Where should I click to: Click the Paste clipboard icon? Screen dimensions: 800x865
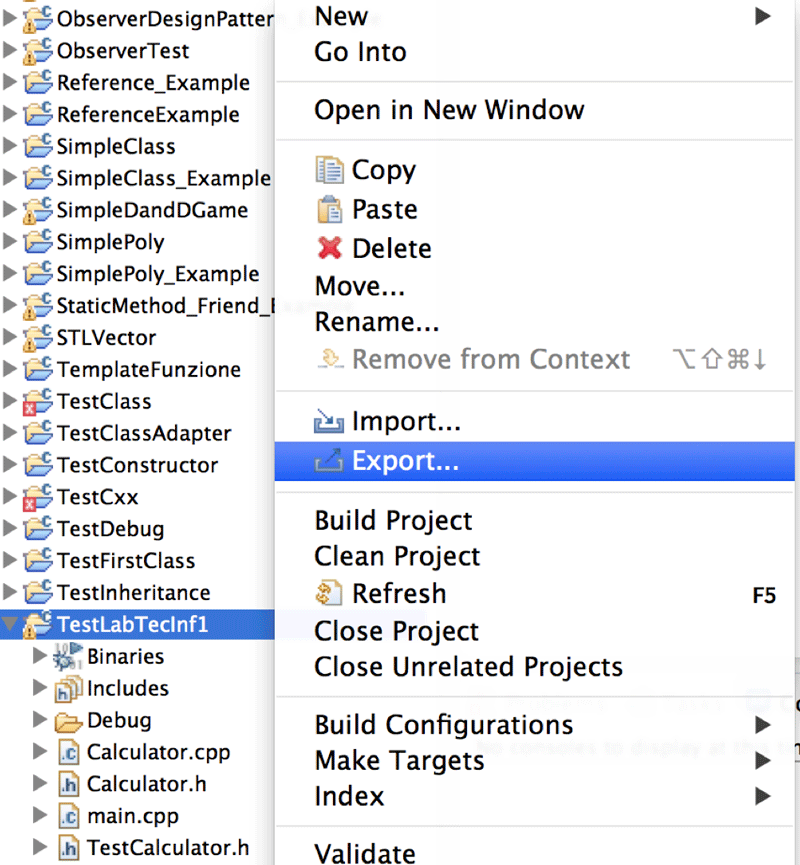[x=329, y=210]
